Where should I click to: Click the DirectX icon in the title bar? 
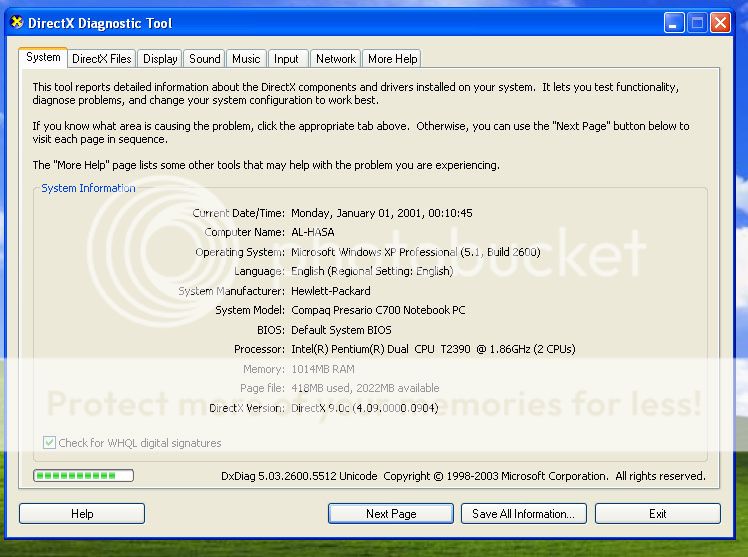tap(17, 22)
